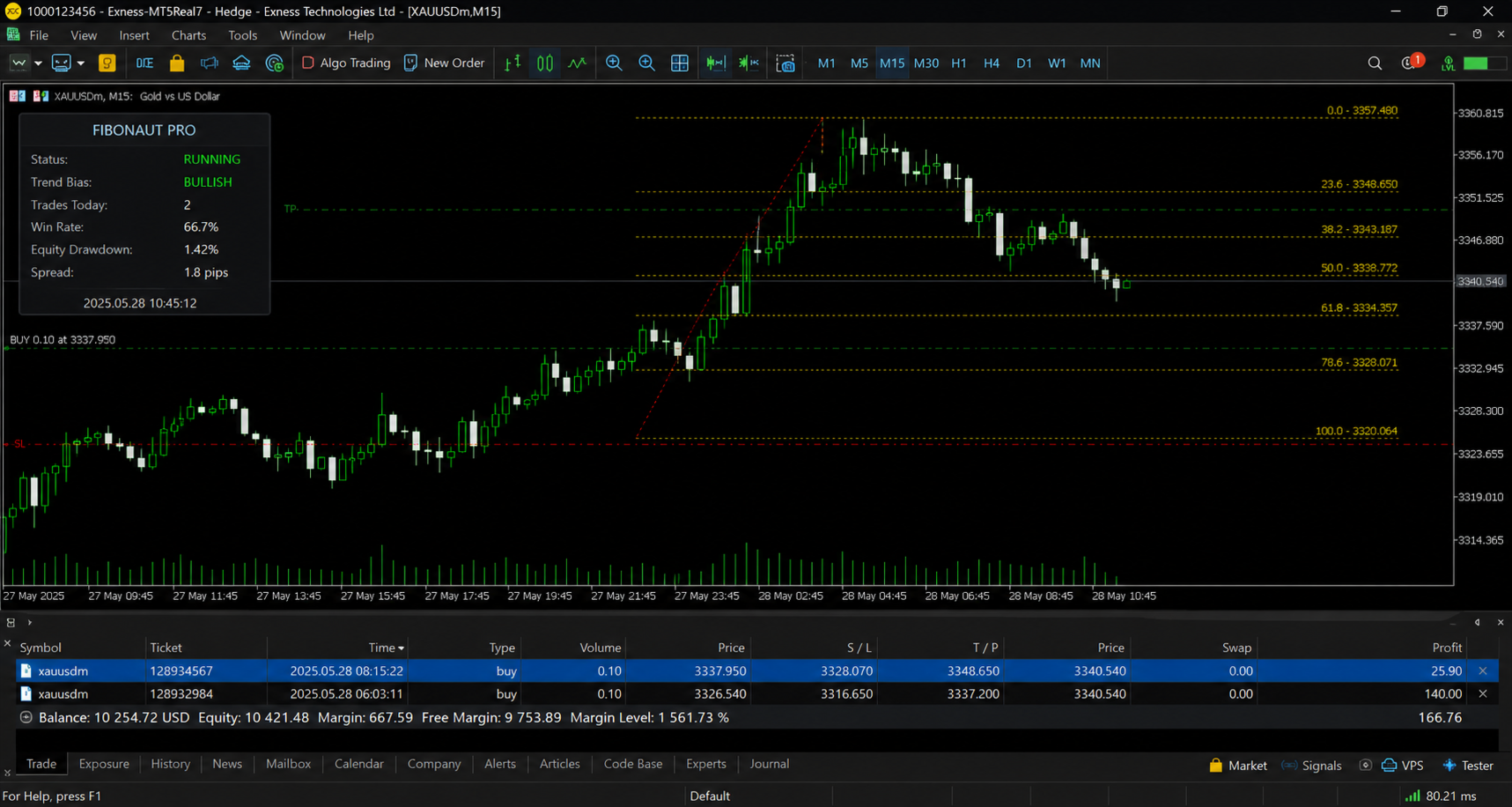Click the New Order button
This screenshot has height=807, width=1512.
[444, 63]
